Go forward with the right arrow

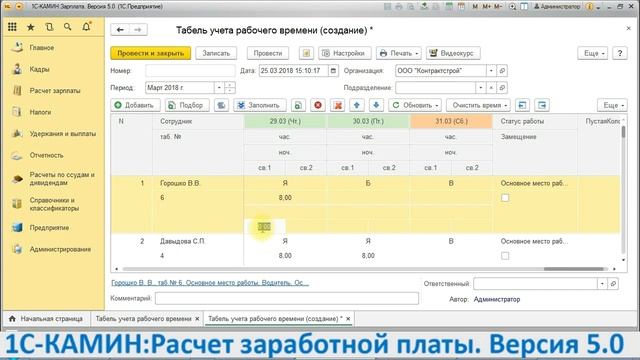coord(138,29)
